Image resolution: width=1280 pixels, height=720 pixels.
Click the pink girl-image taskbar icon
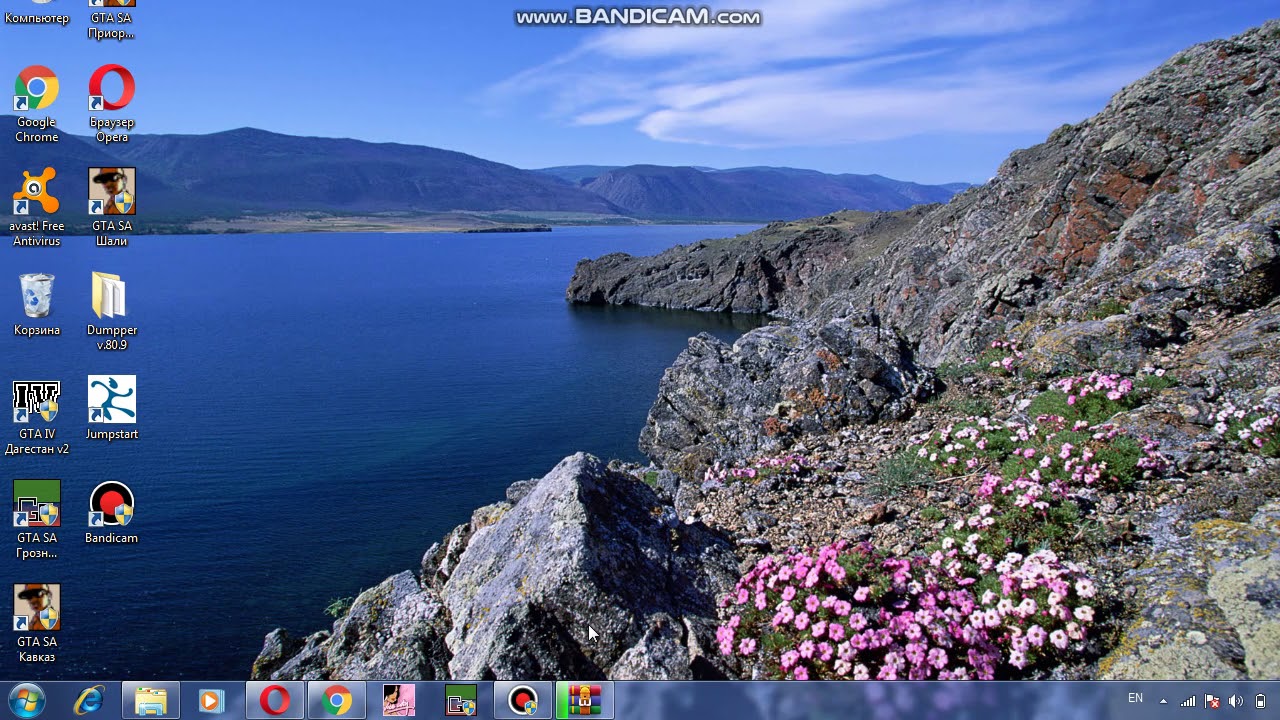(x=399, y=701)
